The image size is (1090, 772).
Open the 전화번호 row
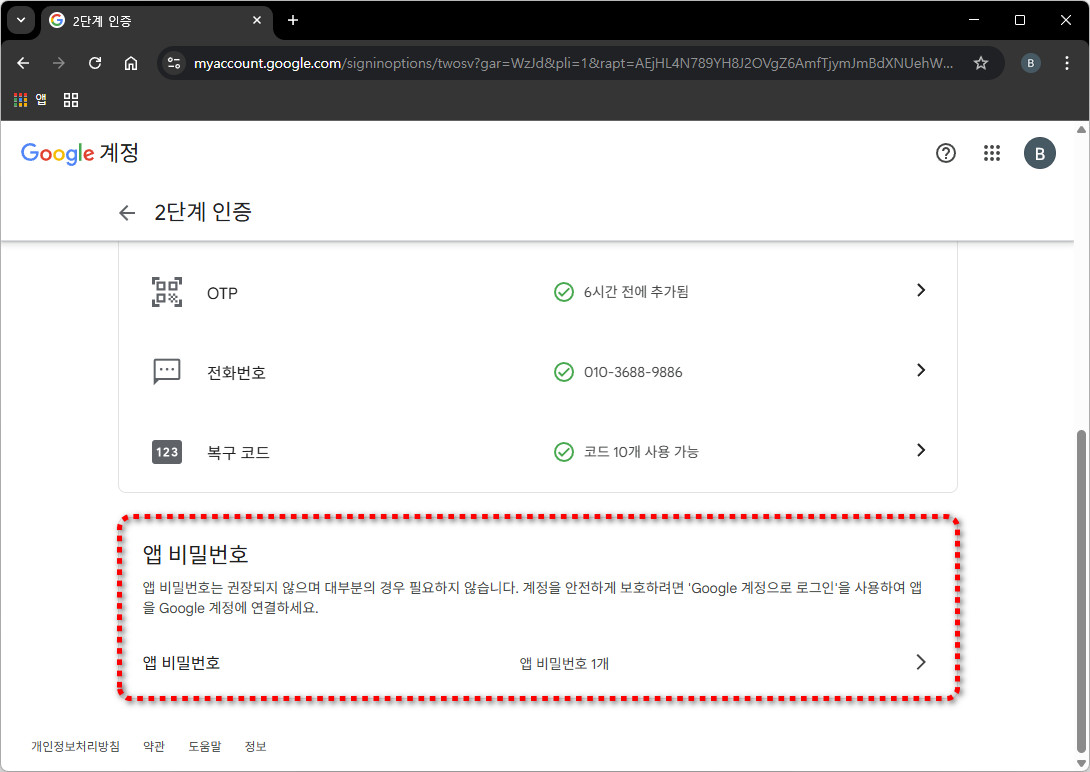tap(538, 372)
